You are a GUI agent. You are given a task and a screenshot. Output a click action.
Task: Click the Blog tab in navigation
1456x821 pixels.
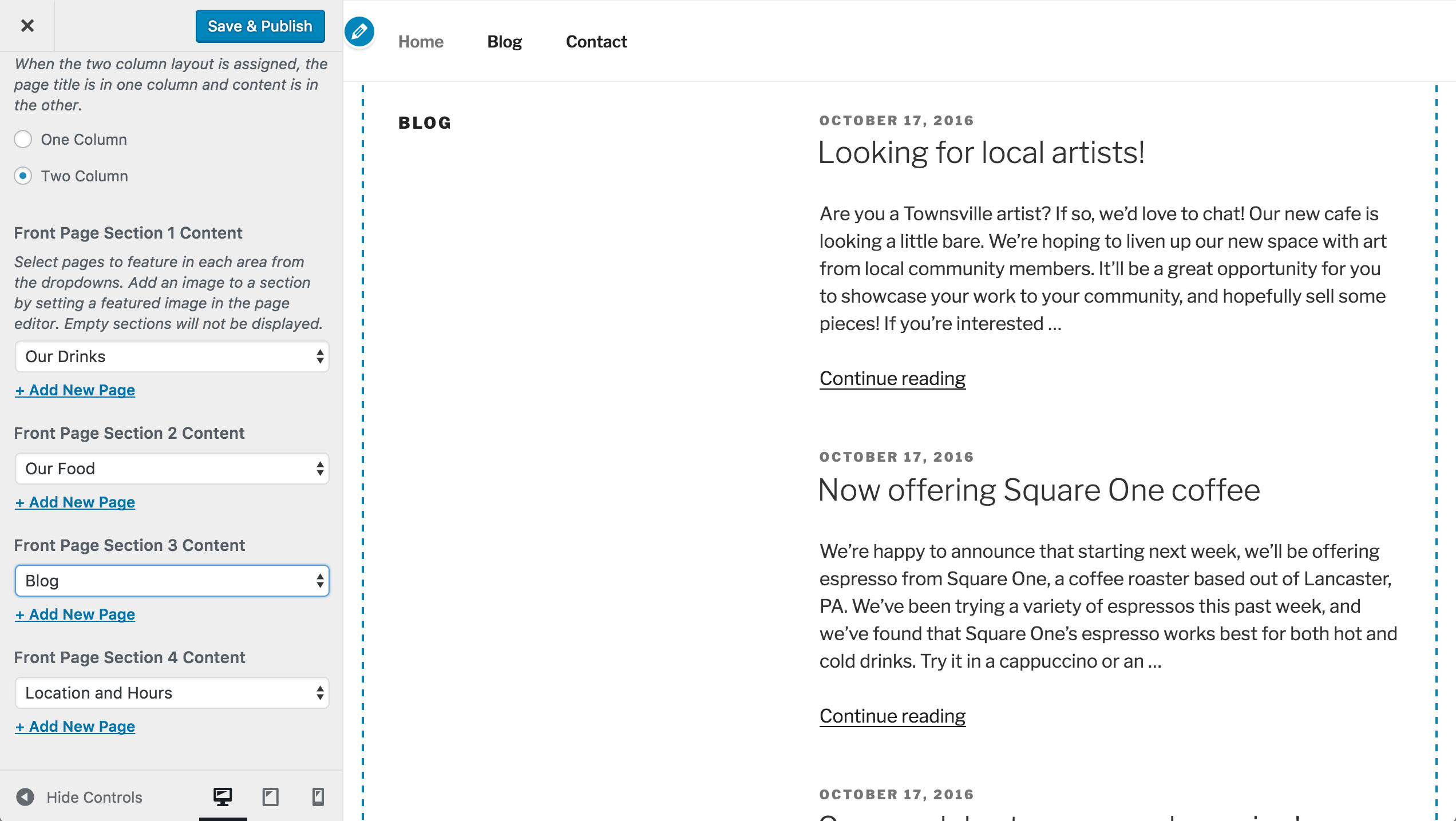504,42
